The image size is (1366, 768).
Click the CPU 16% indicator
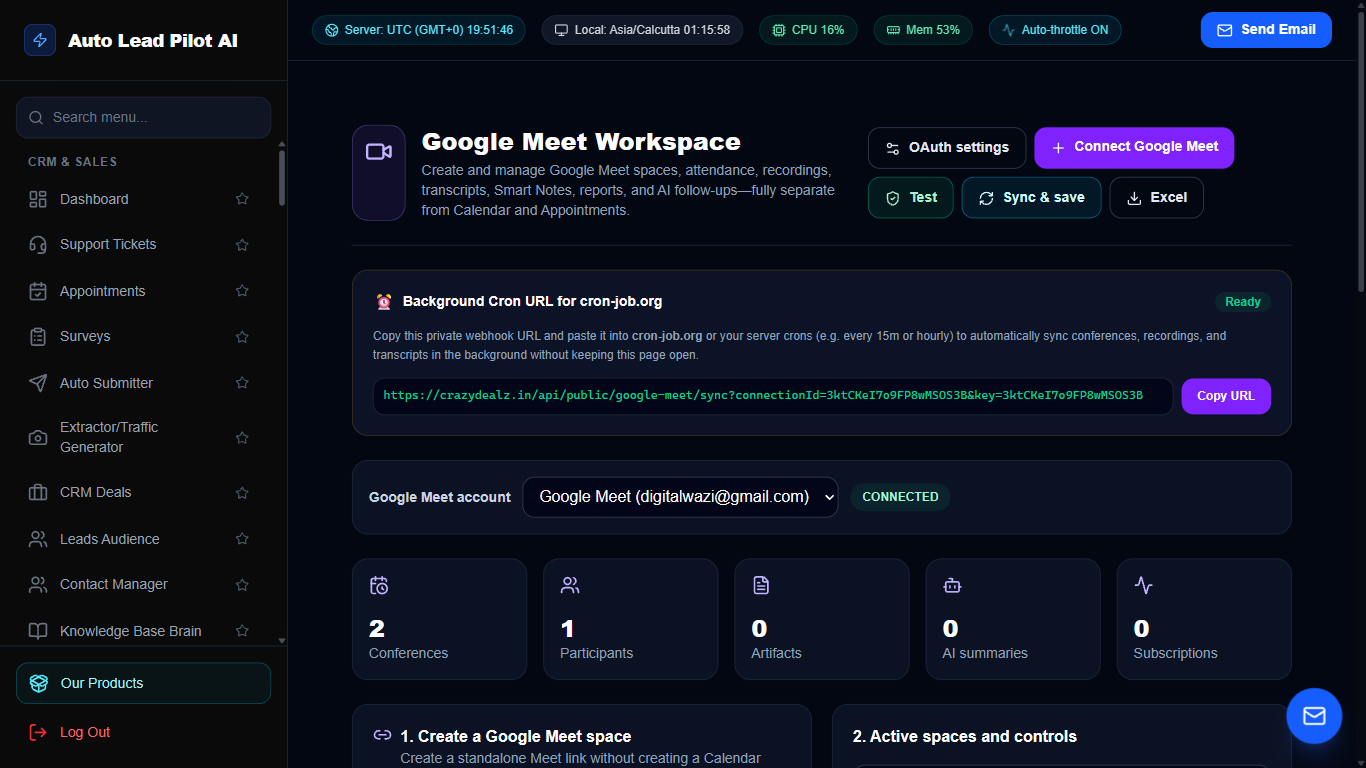tap(808, 30)
